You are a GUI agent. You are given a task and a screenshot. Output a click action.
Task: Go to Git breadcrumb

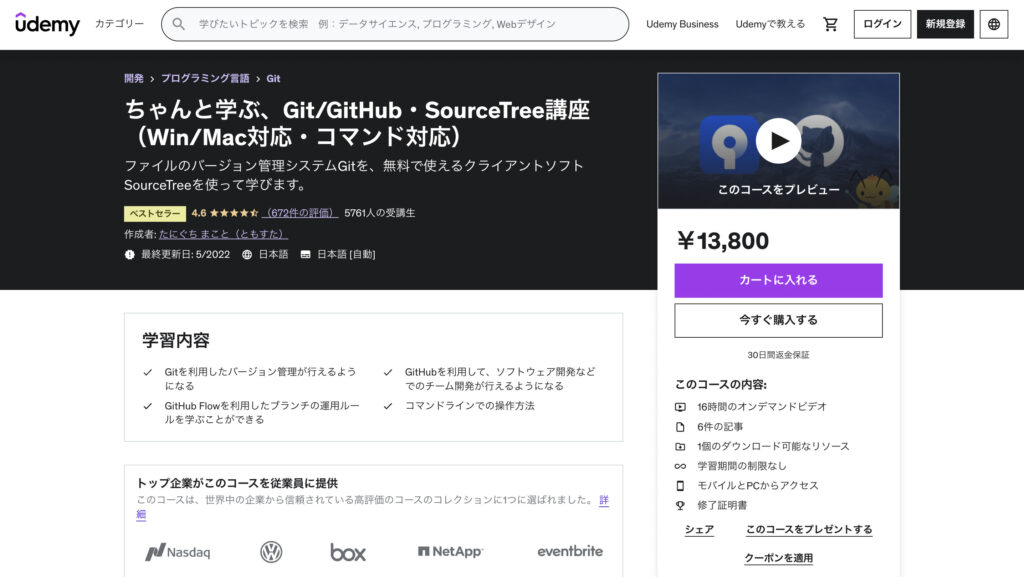273,78
